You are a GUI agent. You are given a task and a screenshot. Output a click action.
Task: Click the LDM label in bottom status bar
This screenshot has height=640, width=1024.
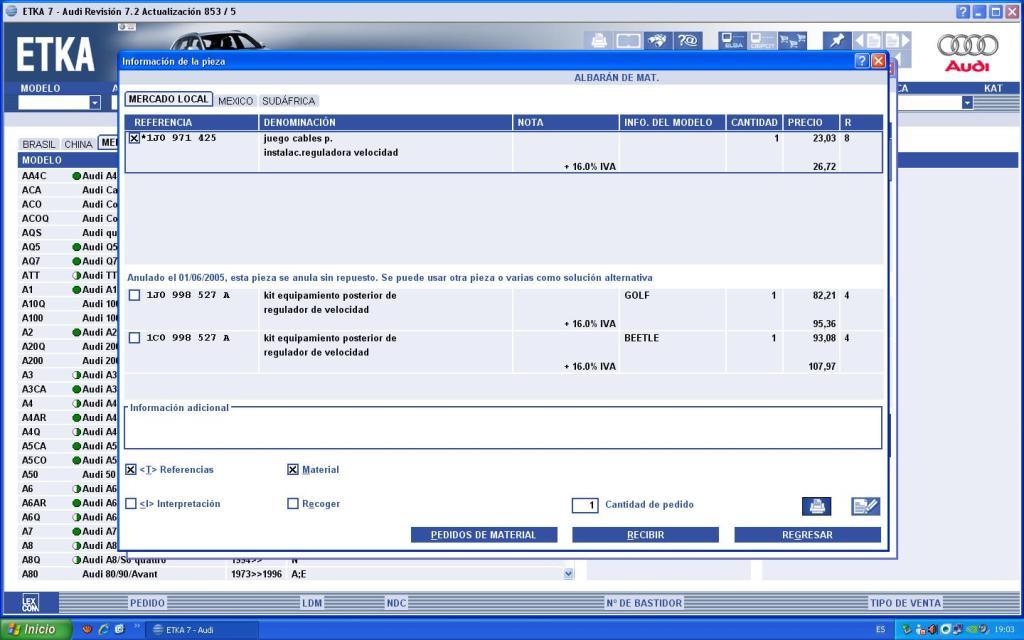click(312, 603)
